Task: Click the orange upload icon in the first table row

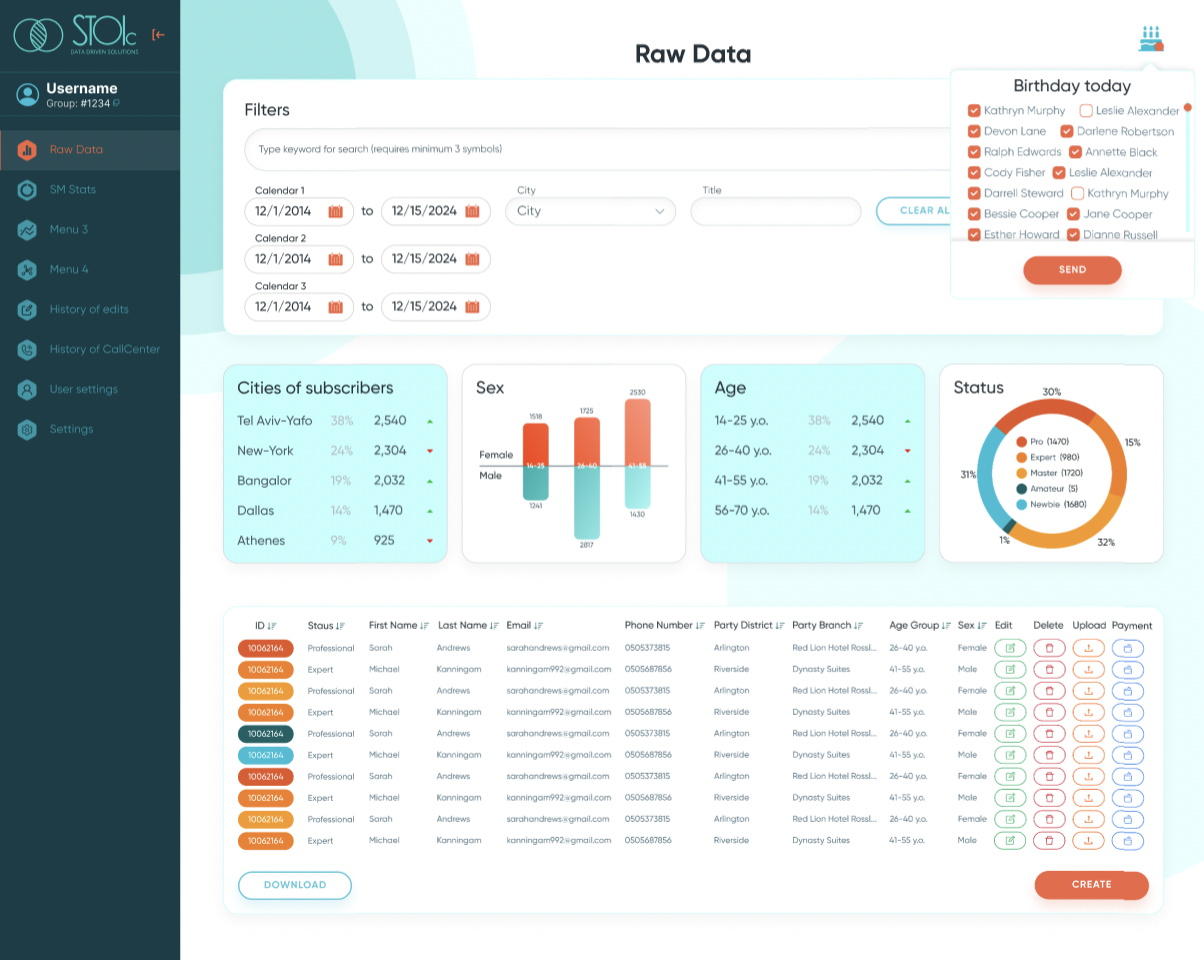Action: pyautogui.click(x=1088, y=648)
